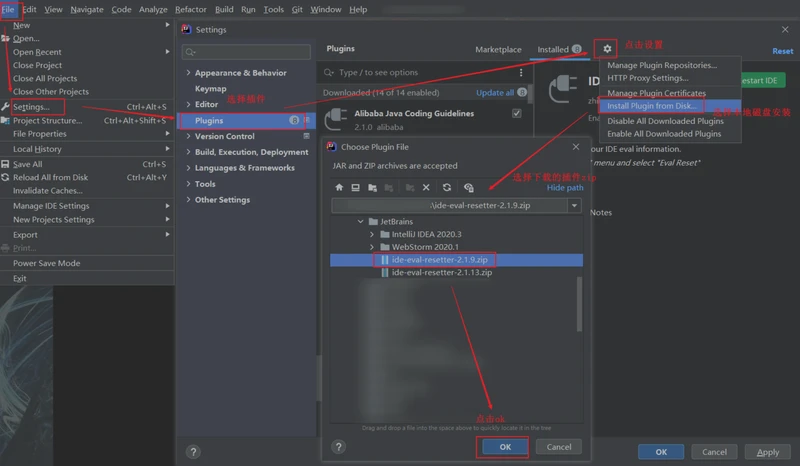Uncheck the Alibaba Java Coding Guidelines plugin
The image size is (800, 466).
tap(516, 114)
